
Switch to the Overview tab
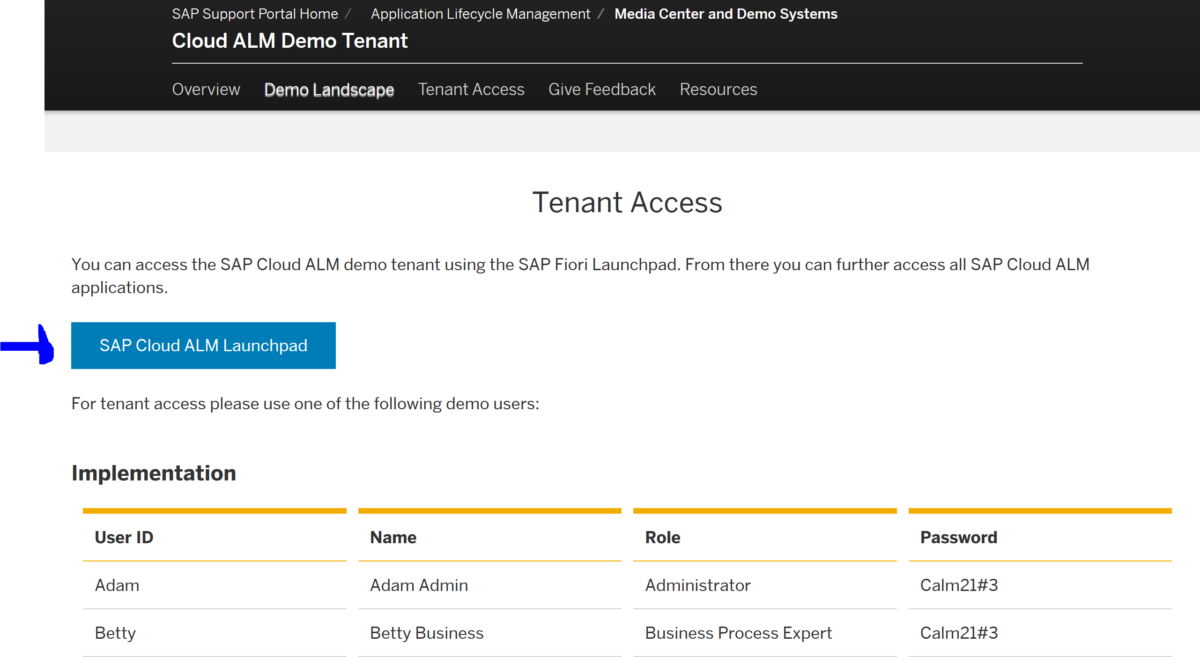pyautogui.click(x=206, y=89)
